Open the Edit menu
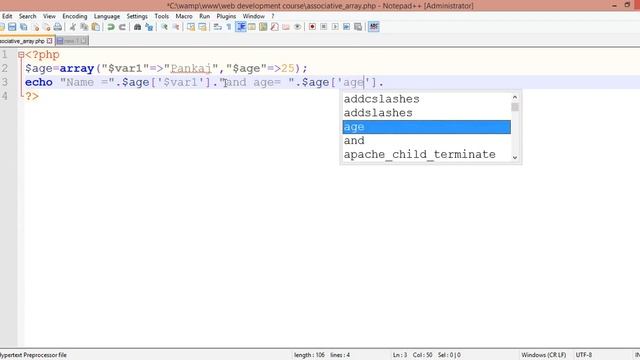This screenshot has width=640, height=360. pos(7,16)
